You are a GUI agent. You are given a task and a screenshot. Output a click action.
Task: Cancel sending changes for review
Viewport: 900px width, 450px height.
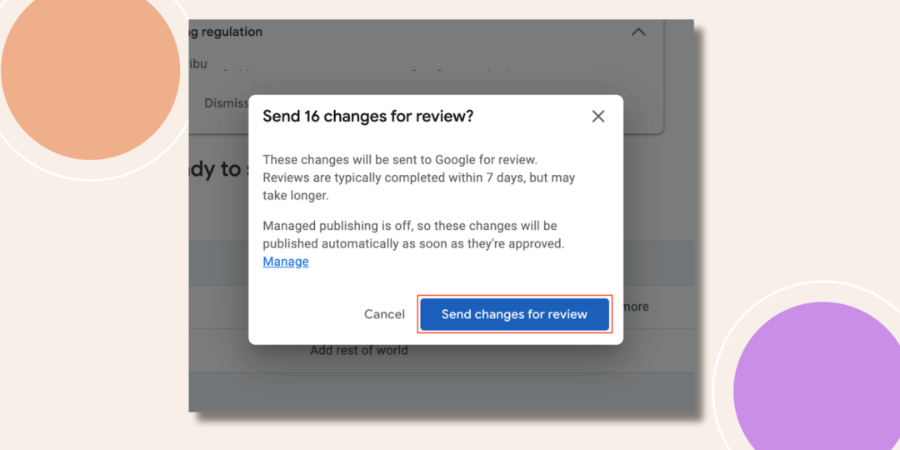pos(384,314)
